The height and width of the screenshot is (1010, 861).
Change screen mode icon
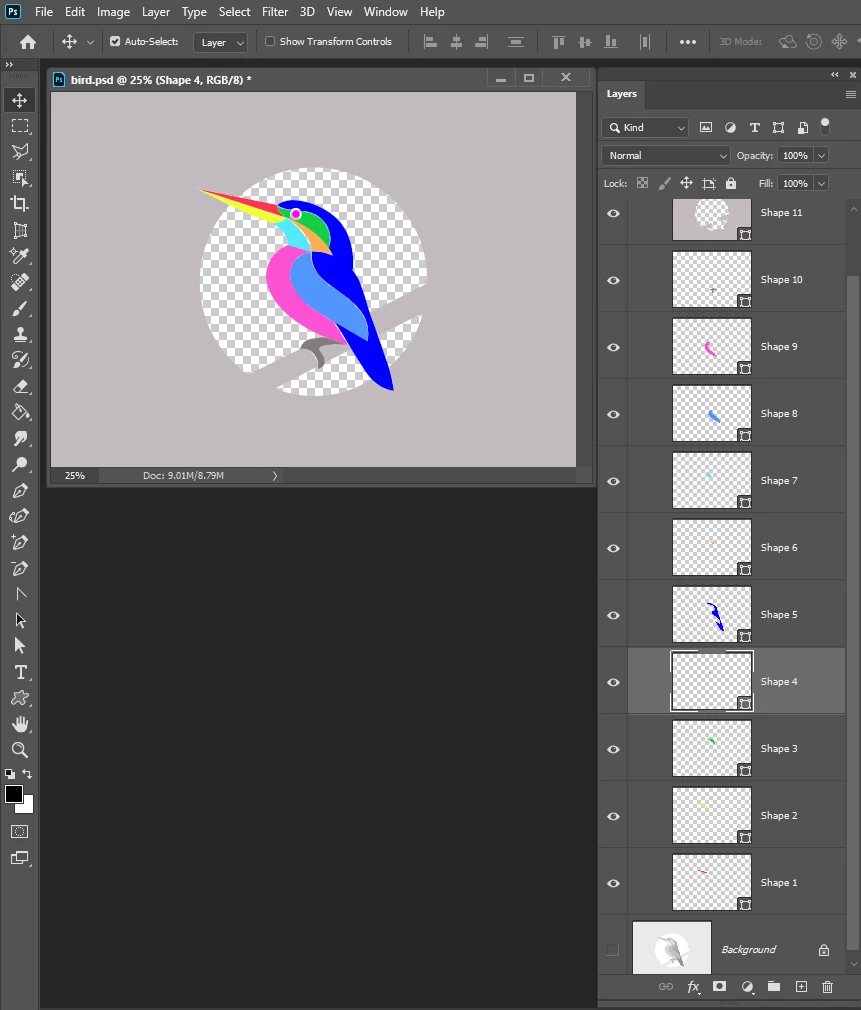[19, 858]
